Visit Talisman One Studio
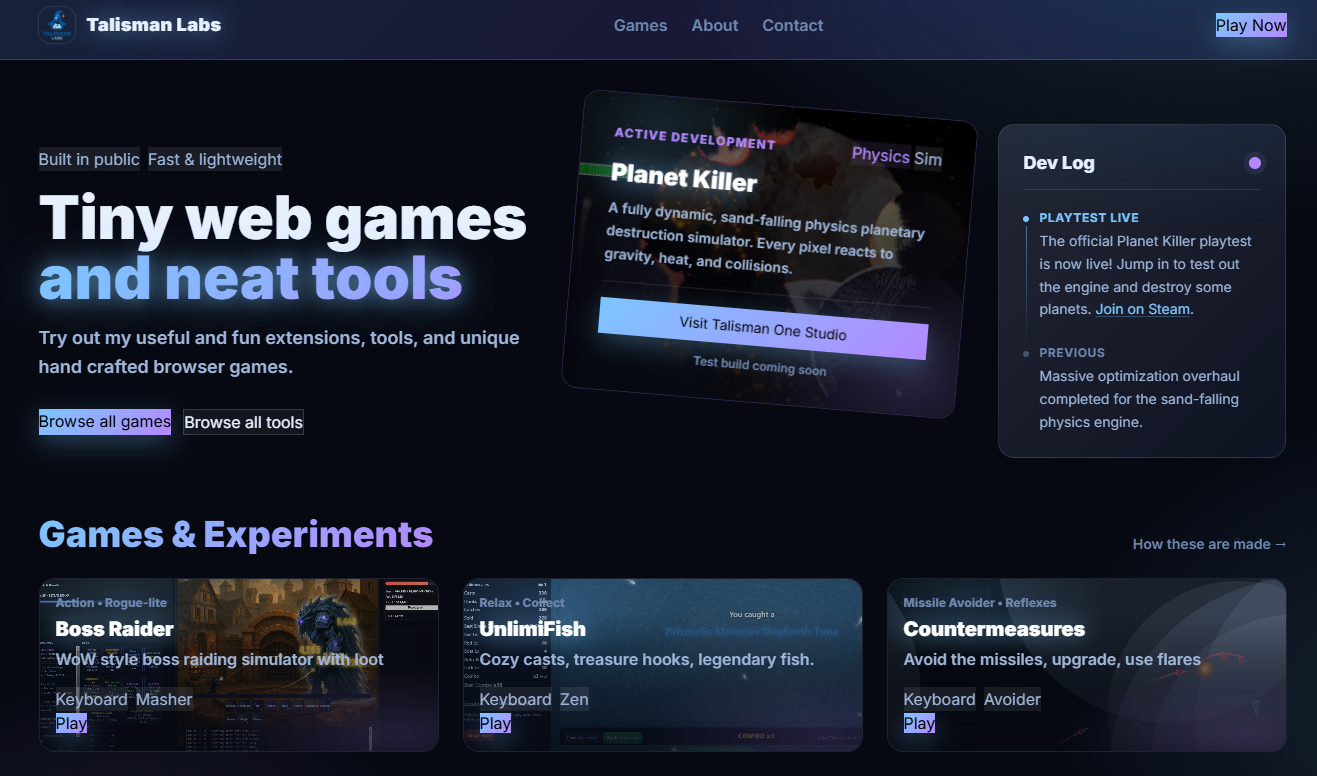The width and height of the screenshot is (1317, 776). 763,332
